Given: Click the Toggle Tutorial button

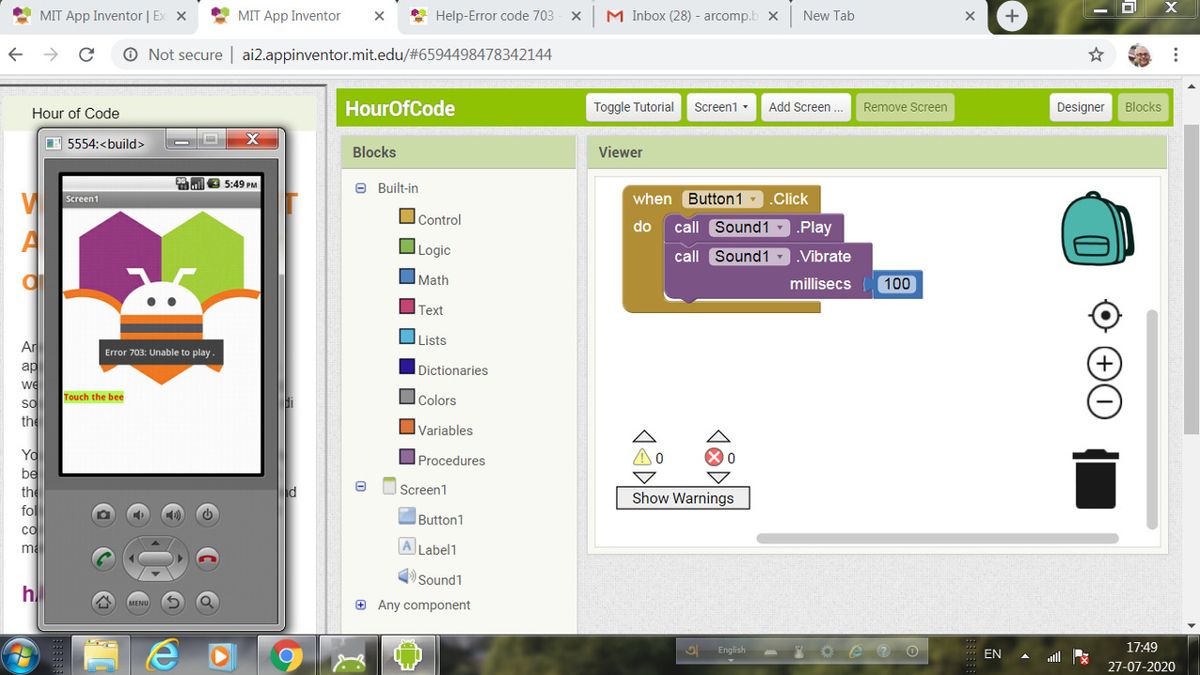Looking at the screenshot, I should (632, 107).
